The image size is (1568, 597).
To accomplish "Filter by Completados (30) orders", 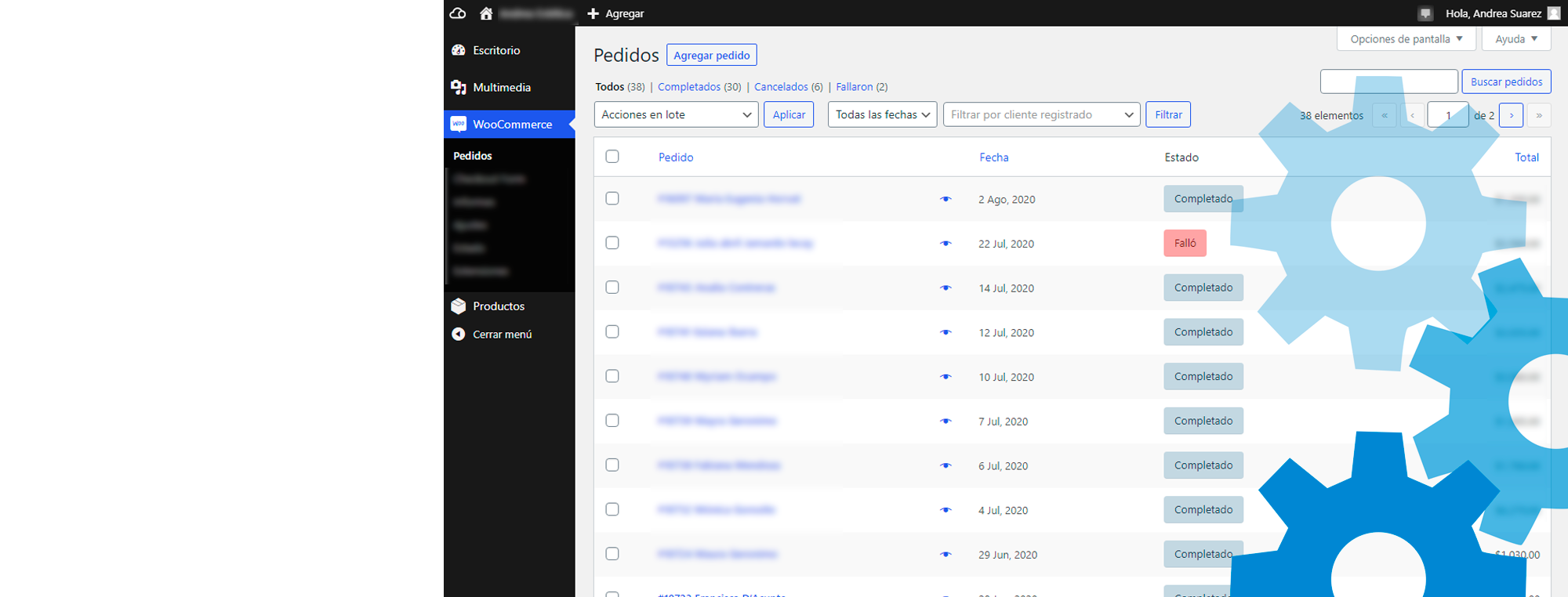I will click(699, 87).
